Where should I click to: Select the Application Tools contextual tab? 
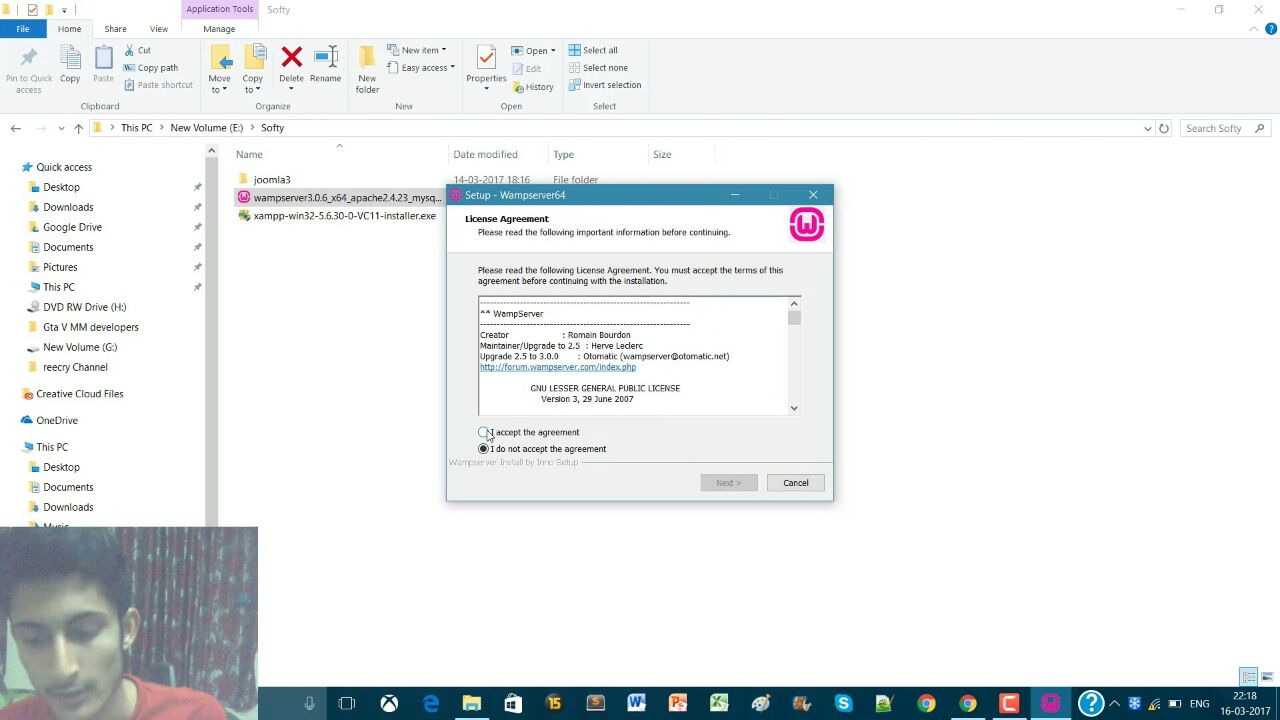(219, 9)
